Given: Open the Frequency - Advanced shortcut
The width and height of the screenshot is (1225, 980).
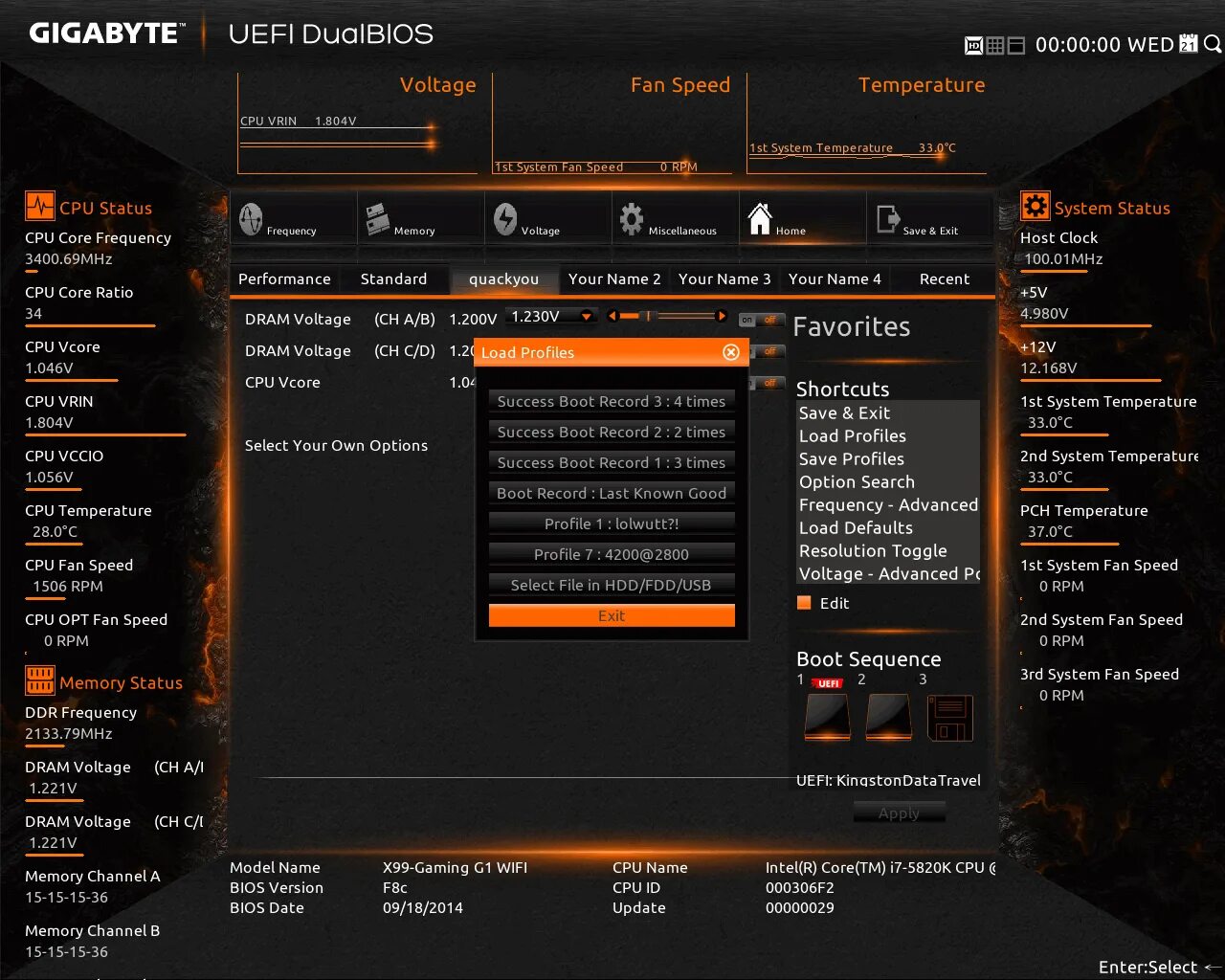Looking at the screenshot, I should (x=888, y=504).
